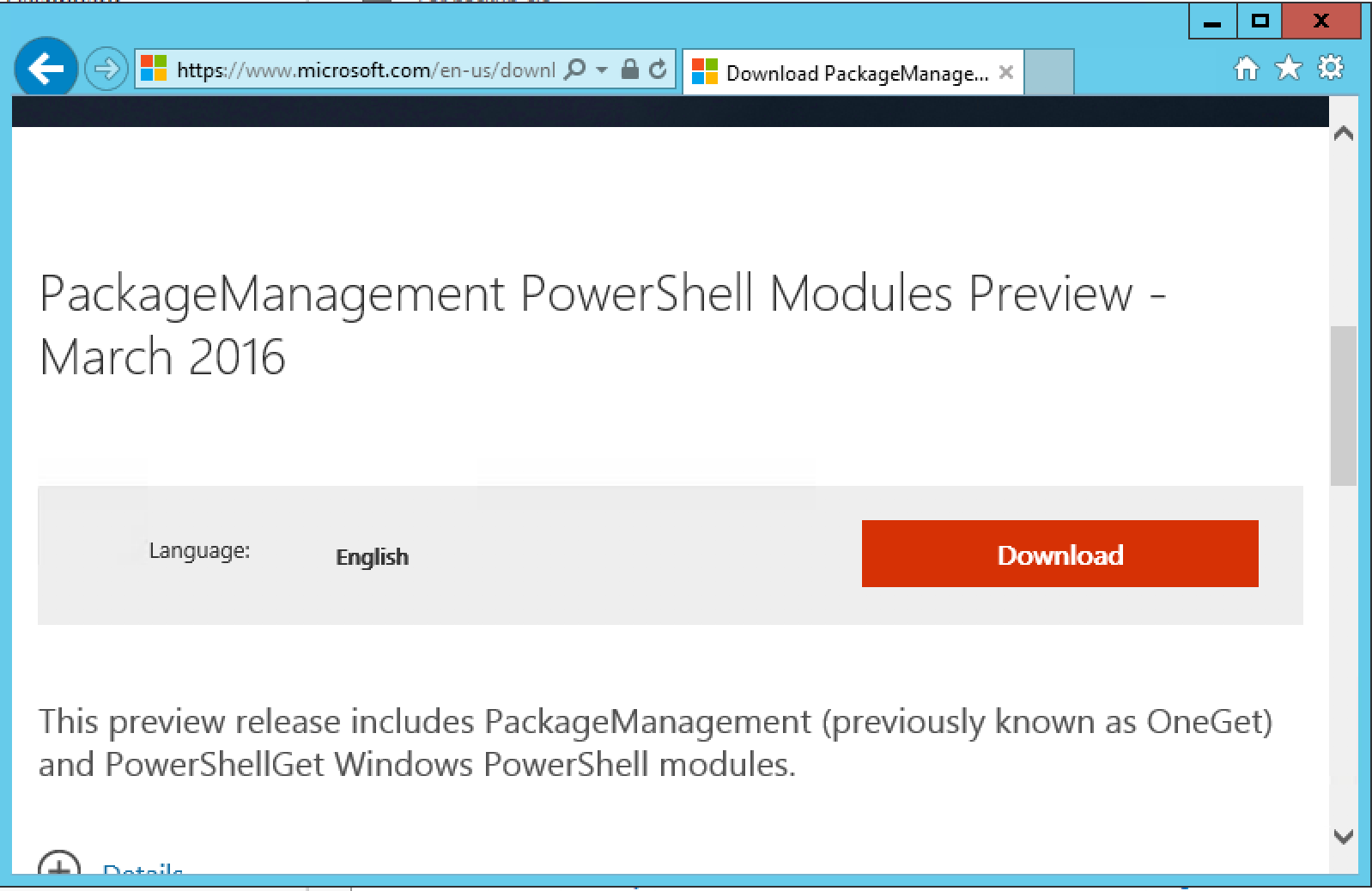The width and height of the screenshot is (1372, 891).
Task: Click the Forward navigation arrow
Action: (106, 69)
